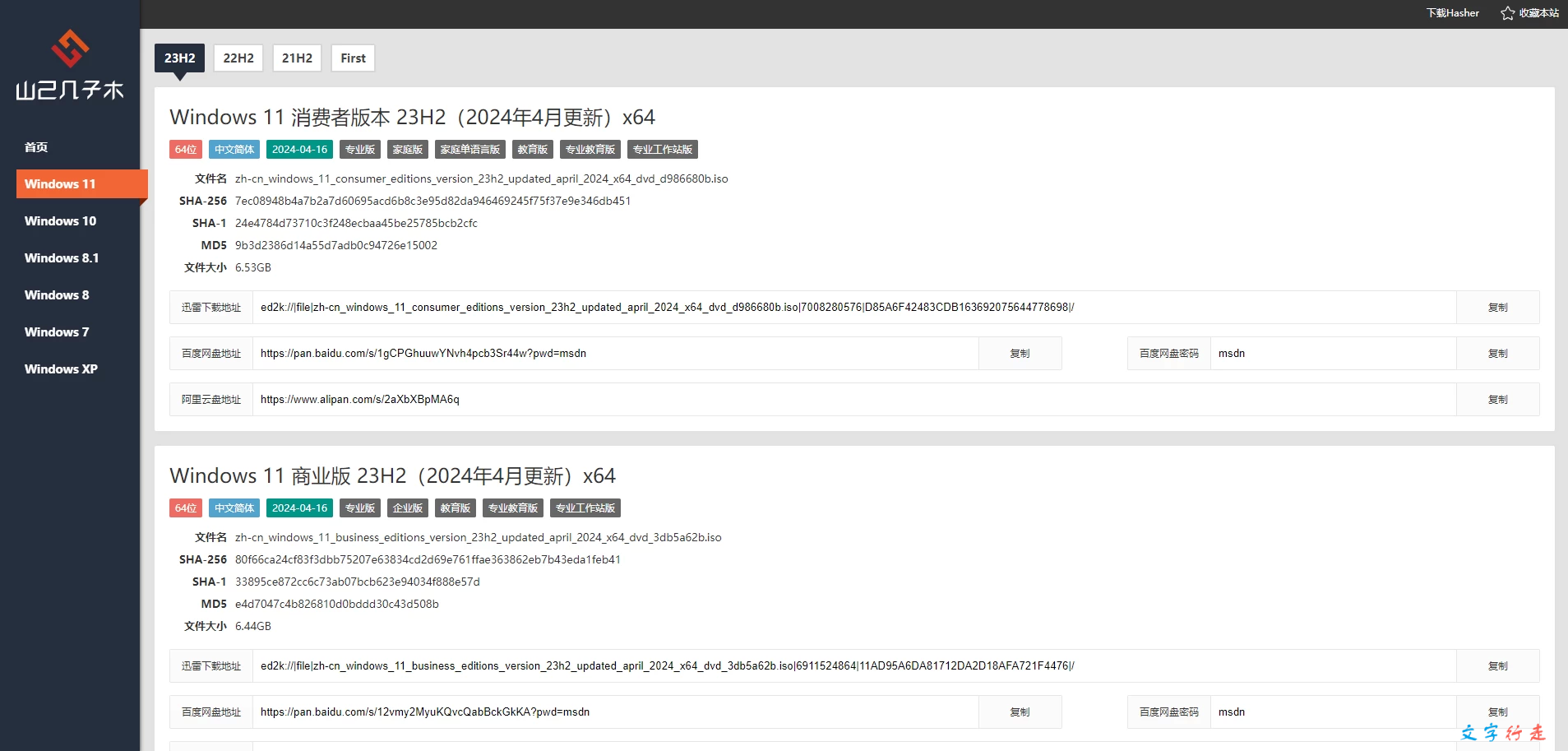Click the business edition 教育版 tag
The image size is (1568, 751).
[456, 508]
